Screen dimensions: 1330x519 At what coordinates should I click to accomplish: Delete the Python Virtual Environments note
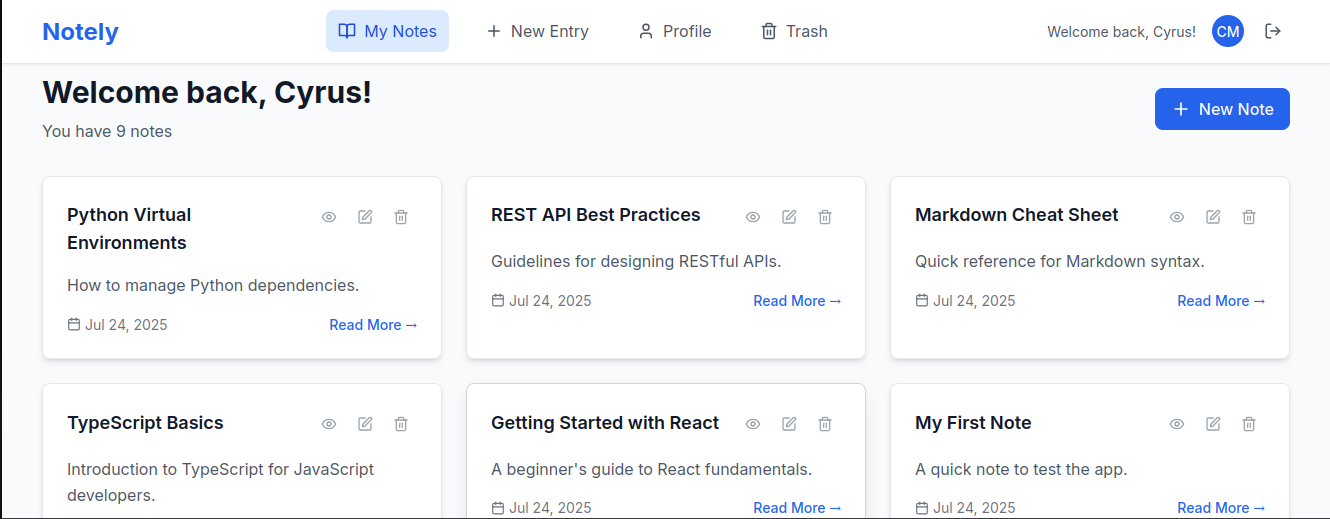click(x=401, y=217)
